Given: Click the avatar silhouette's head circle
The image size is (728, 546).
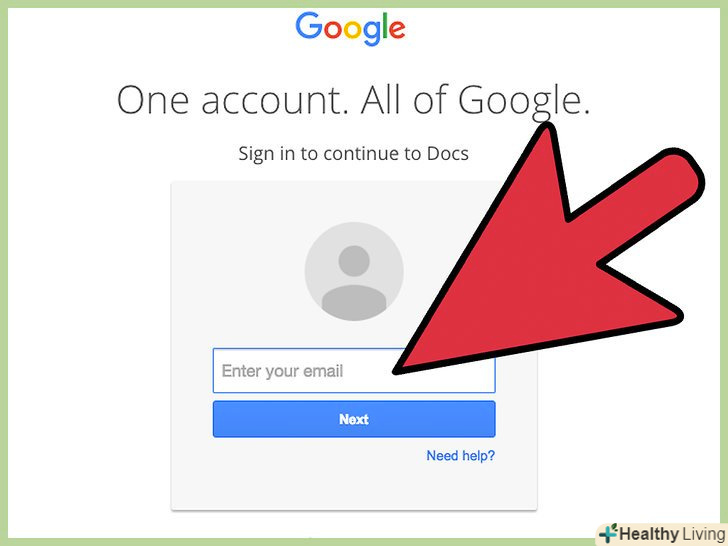Looking at the screenshot, I should (x=354, y=261).
